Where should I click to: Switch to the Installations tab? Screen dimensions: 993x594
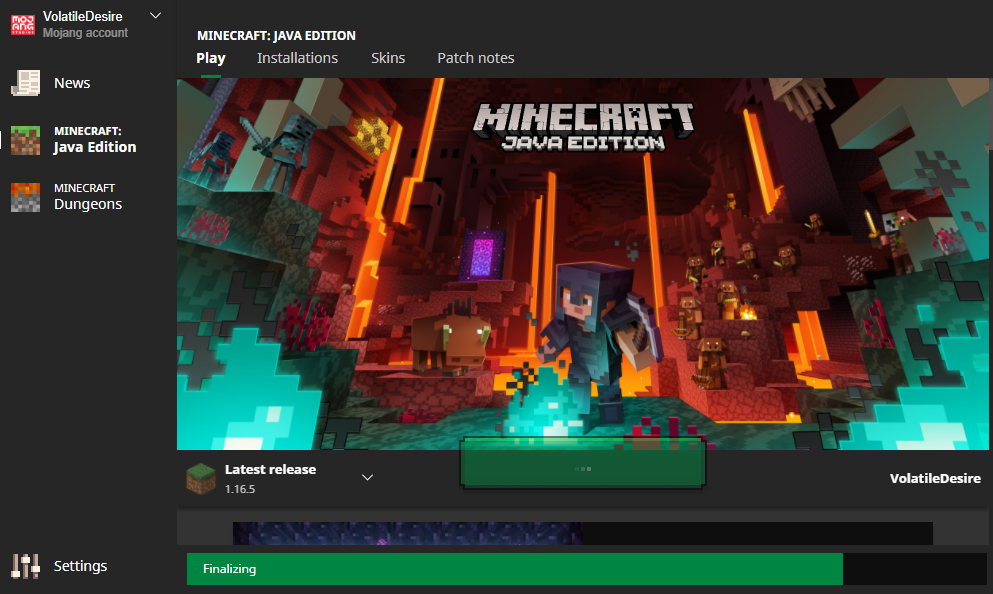297,58
